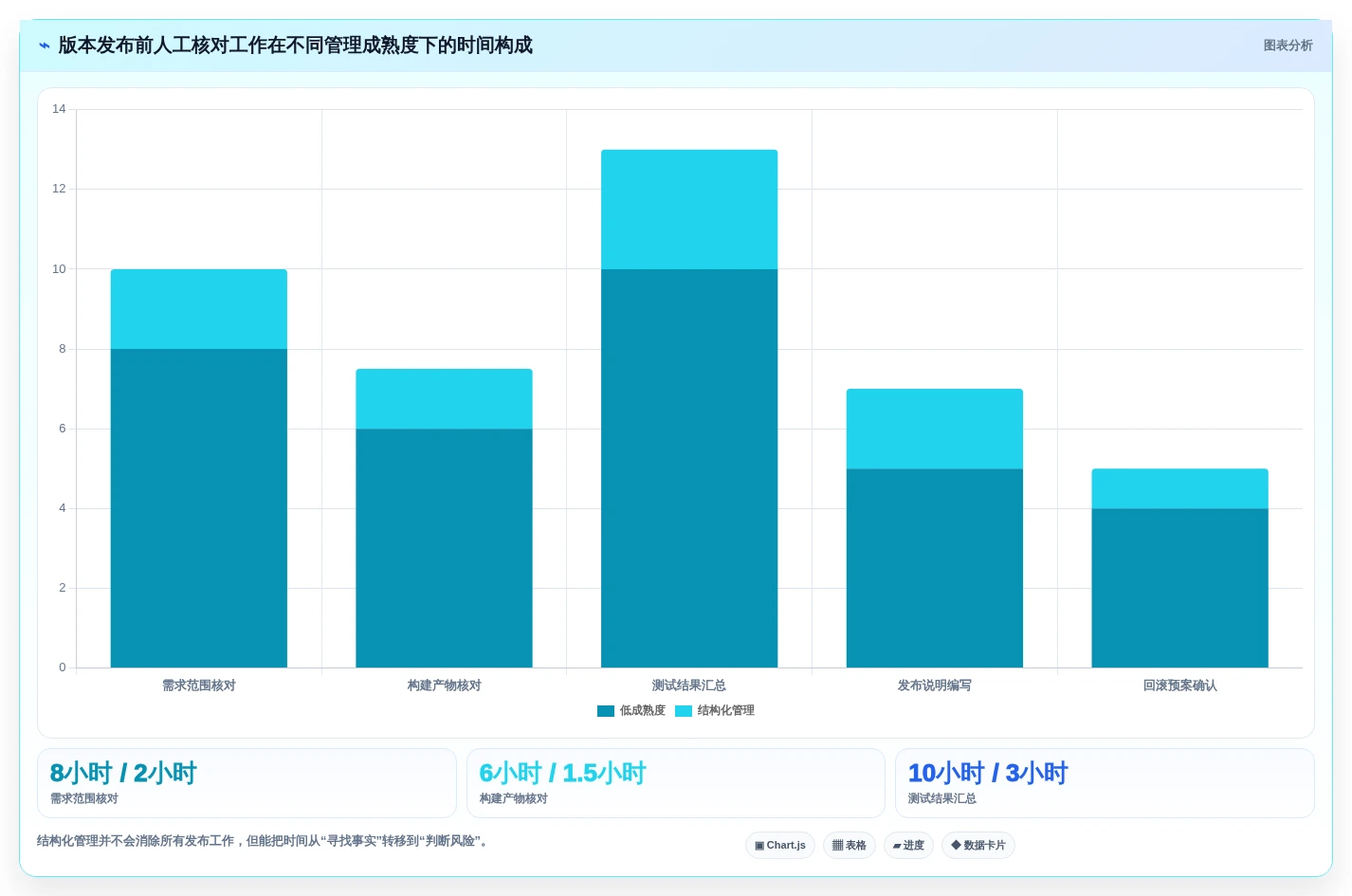Click the lightning icon beside the chart title
The height and width of the screenshot is (896, 1352).
pyautogui.click(x=44, y=46)
